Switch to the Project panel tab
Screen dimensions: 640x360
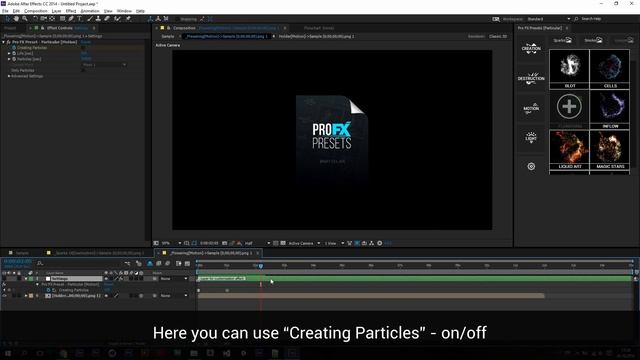coord(10,28)
